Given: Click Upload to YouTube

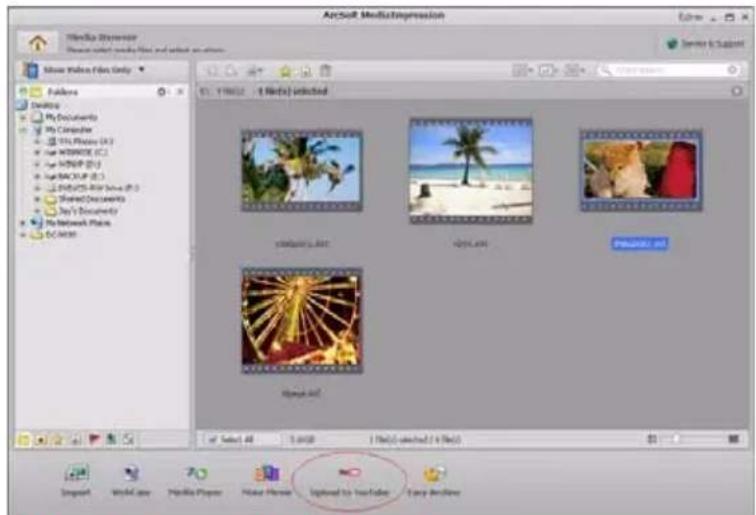Looking at the screenshot, I should [350, 481].
